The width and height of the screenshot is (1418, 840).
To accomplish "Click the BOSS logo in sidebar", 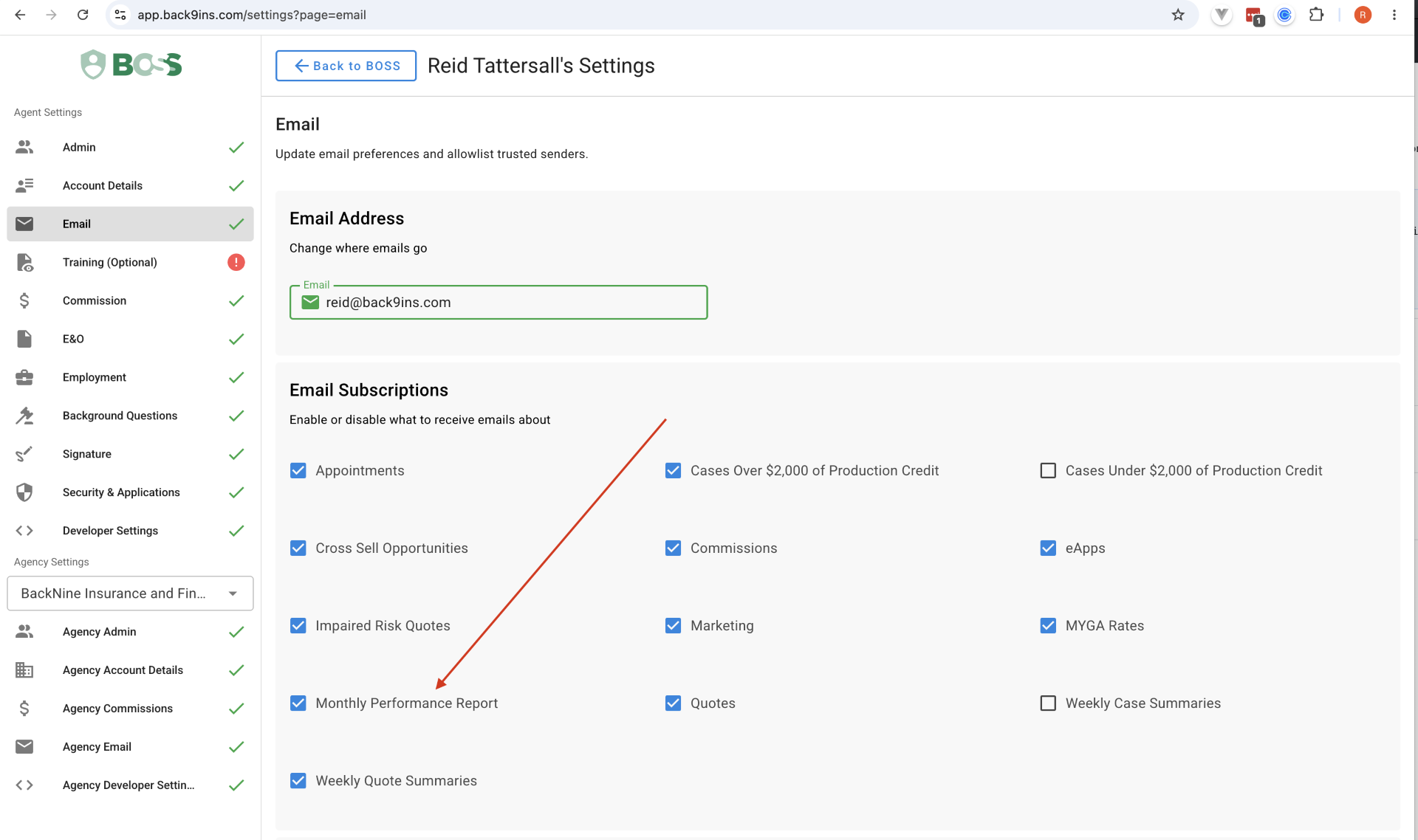I will [x=131, y=65].
